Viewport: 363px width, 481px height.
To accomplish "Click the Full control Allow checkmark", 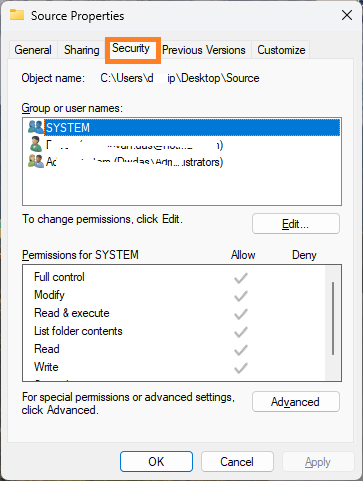I will [241, 278].
